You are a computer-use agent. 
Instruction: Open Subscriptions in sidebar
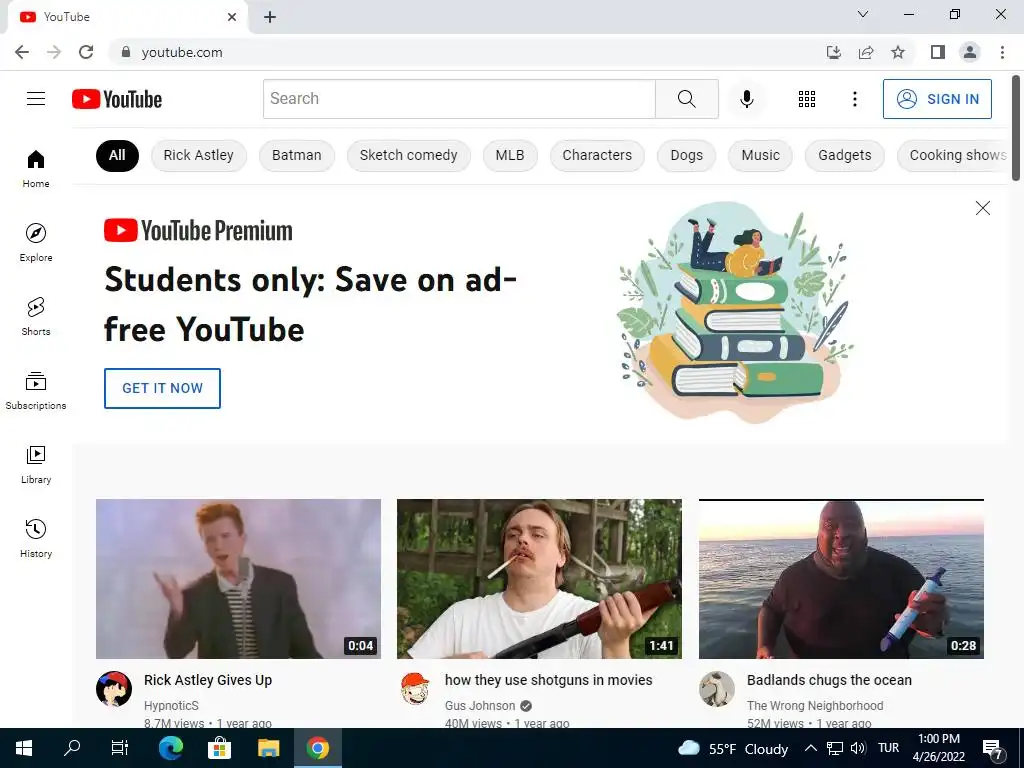coord(36,391)
